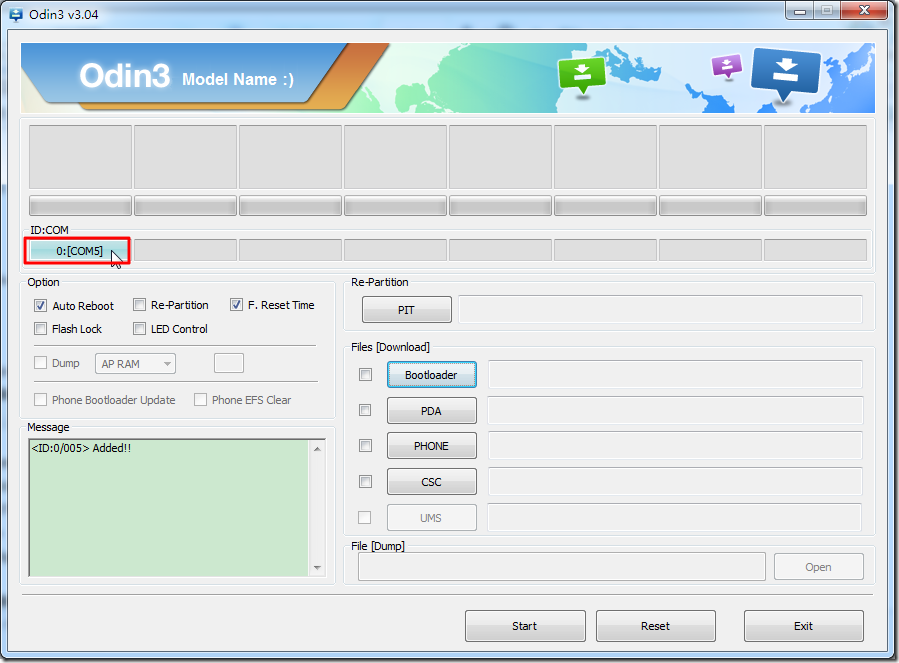The height and width of the screenshot is (663, 899).
Task: Click the PIT button
Action: [x=406, y=310]
